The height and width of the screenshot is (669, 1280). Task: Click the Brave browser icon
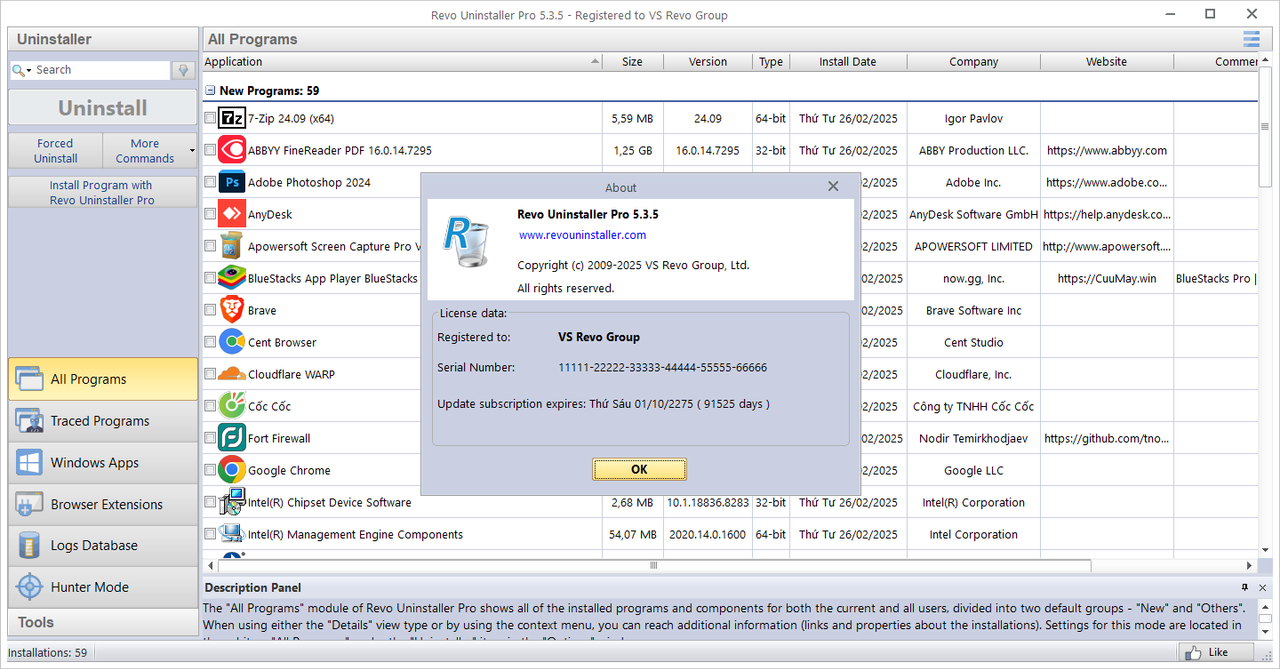tap(231, 310)
